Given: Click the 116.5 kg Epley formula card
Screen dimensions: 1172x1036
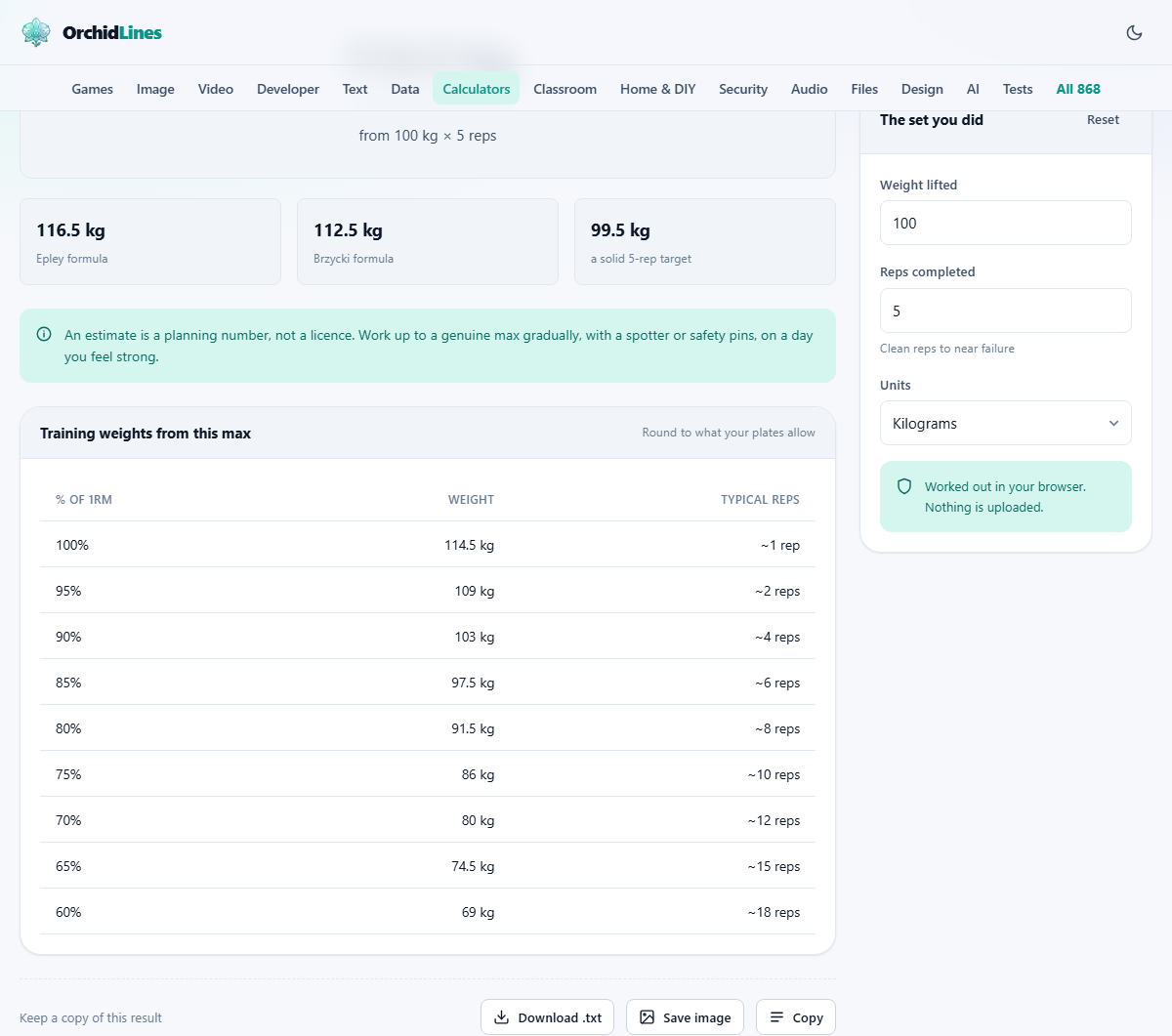Looking at the screenshot, I should click(150, 242).
